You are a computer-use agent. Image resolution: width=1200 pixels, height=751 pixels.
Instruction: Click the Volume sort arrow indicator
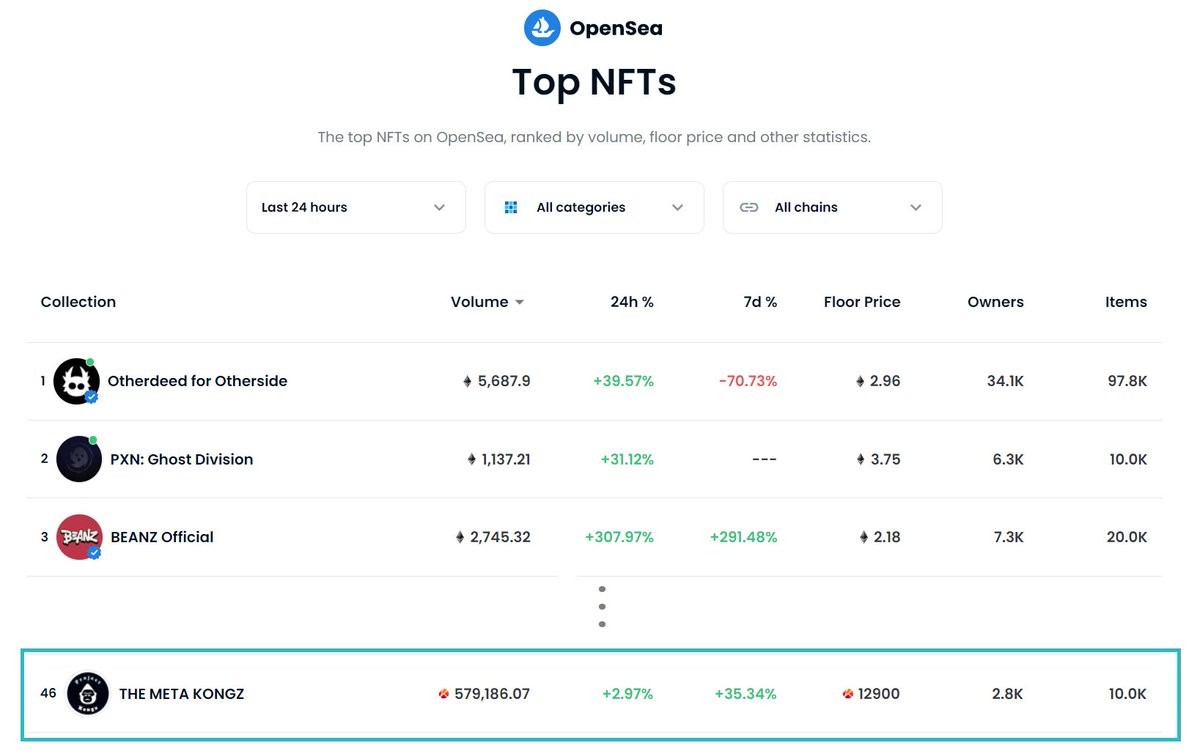(519, 303)
